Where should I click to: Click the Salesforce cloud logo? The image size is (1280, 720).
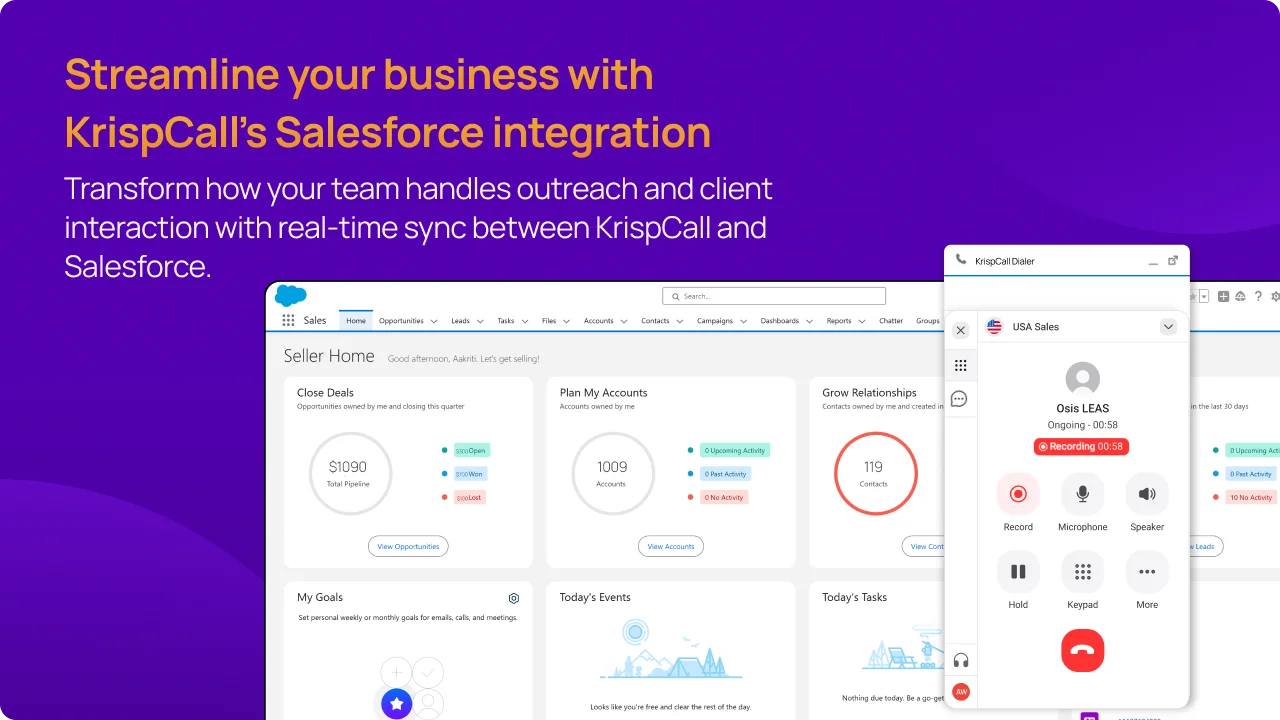[x=290, y=296]
